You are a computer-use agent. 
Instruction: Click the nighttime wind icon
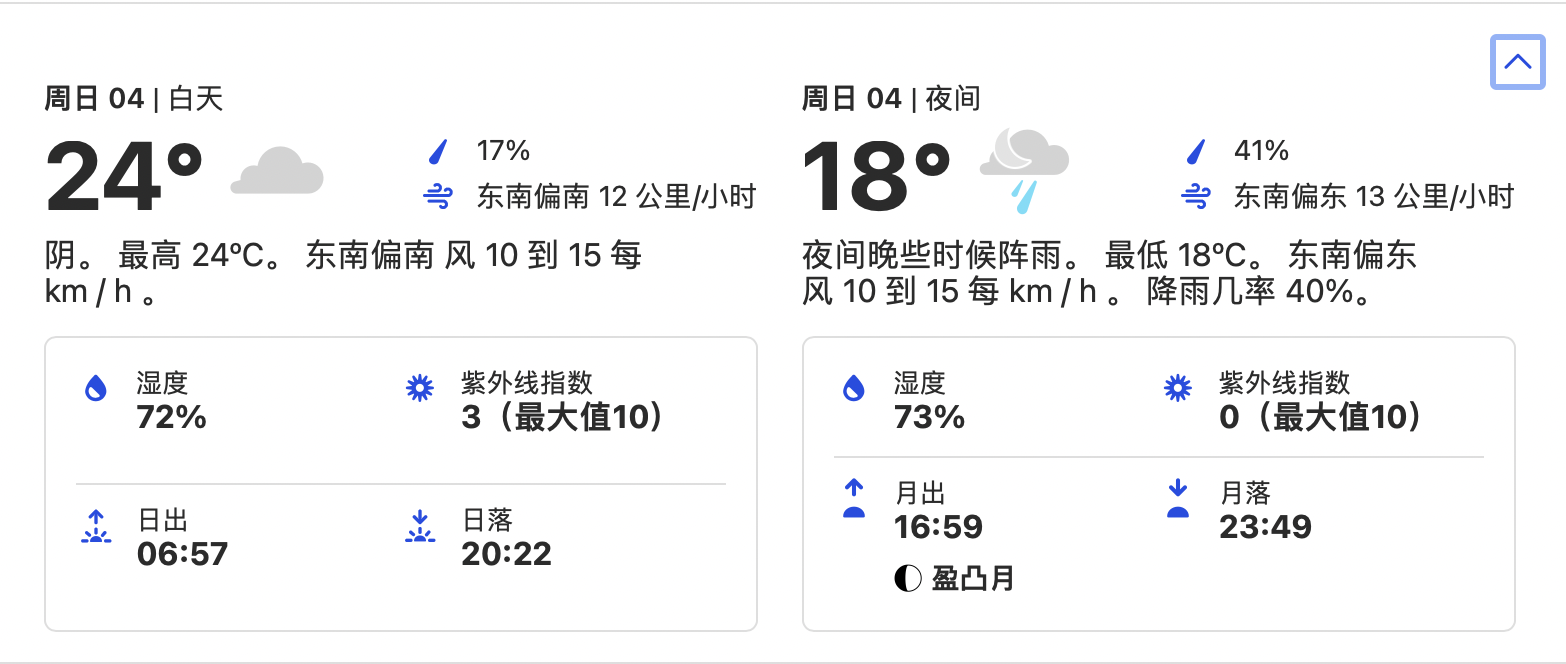pos(1195,197)
